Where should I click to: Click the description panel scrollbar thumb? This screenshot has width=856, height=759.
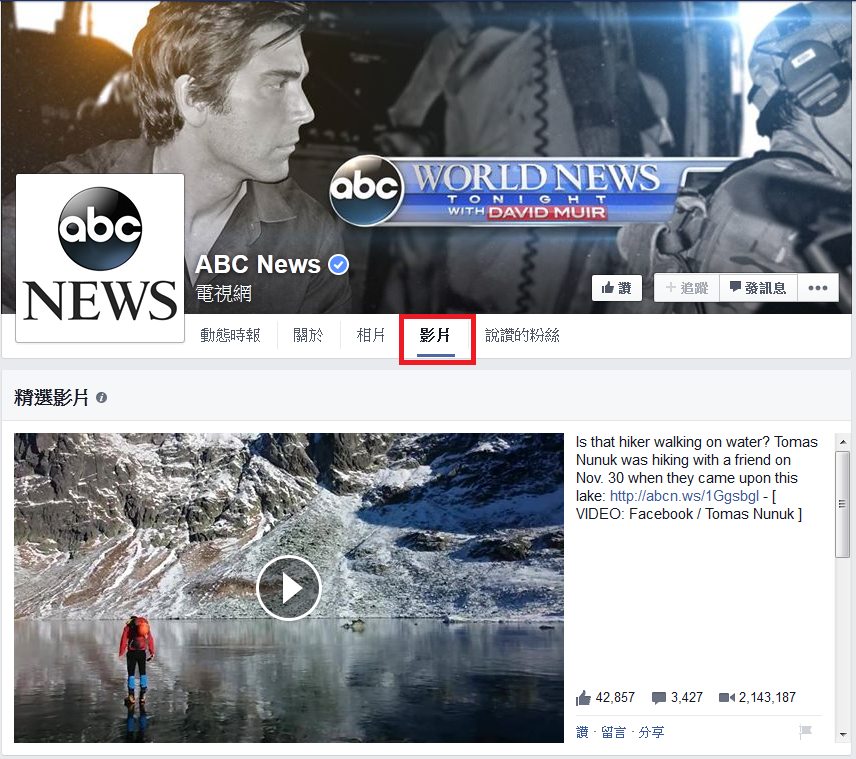pyautogui.click(x=842, y=504)
